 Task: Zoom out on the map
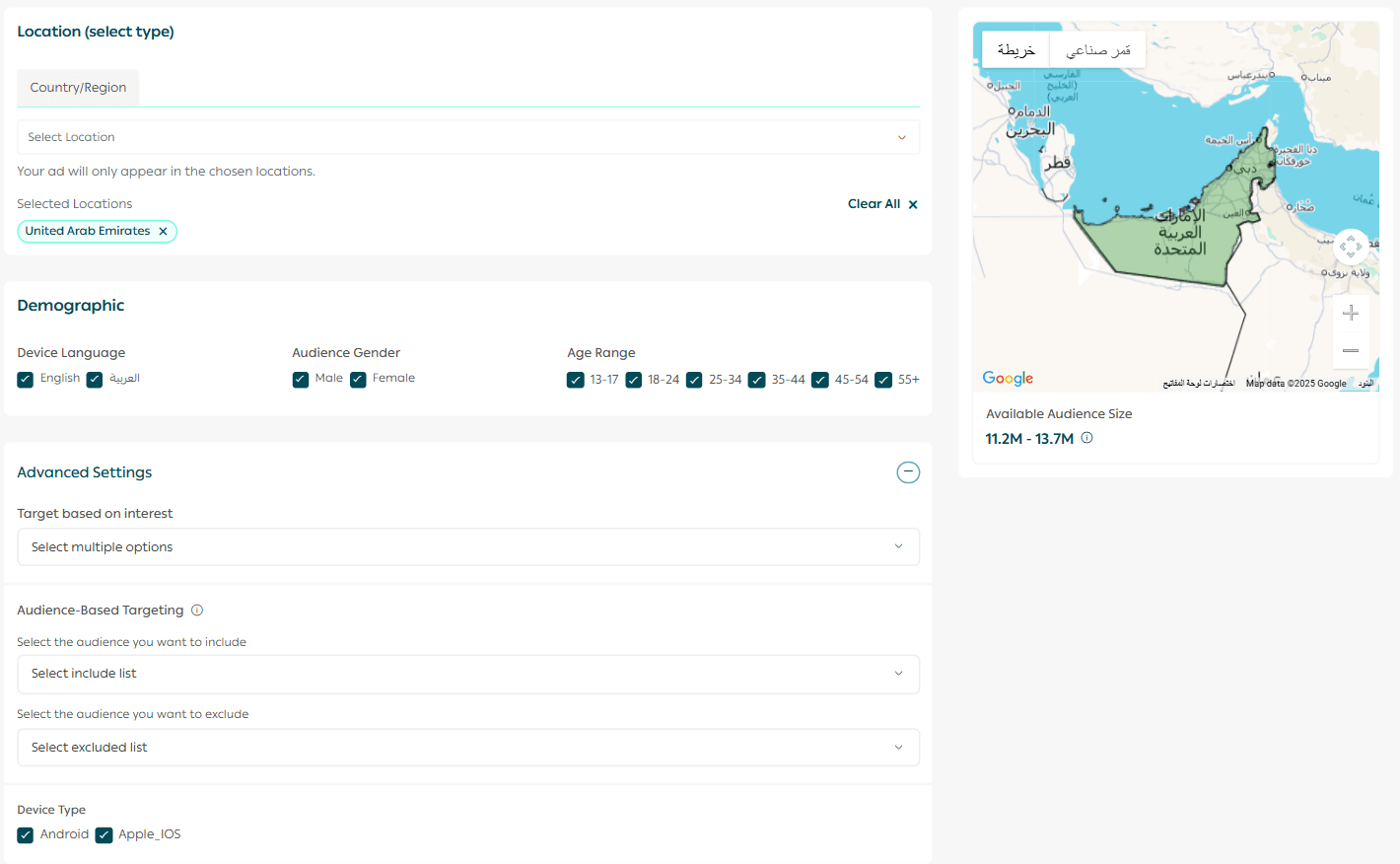click(x=1351, y=350)
